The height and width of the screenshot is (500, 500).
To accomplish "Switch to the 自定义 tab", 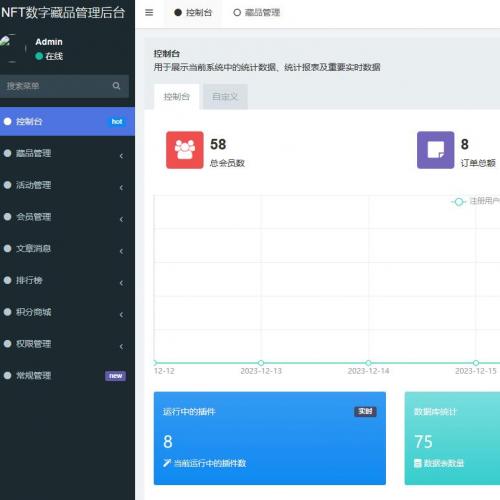I will 225,97.
